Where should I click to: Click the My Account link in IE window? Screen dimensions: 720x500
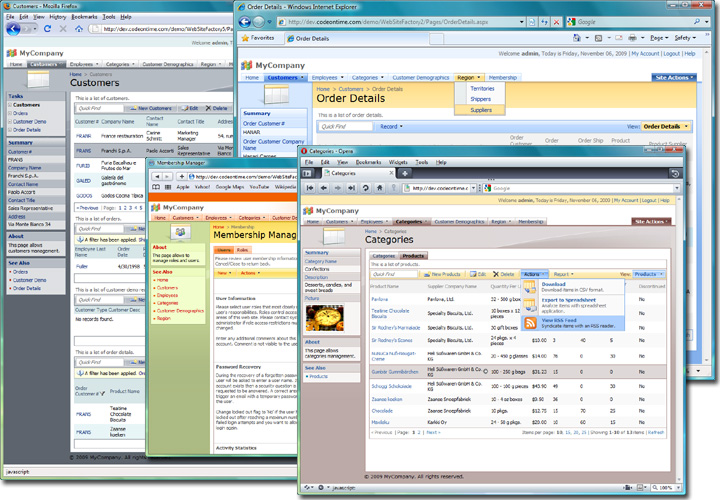(645, 54)
